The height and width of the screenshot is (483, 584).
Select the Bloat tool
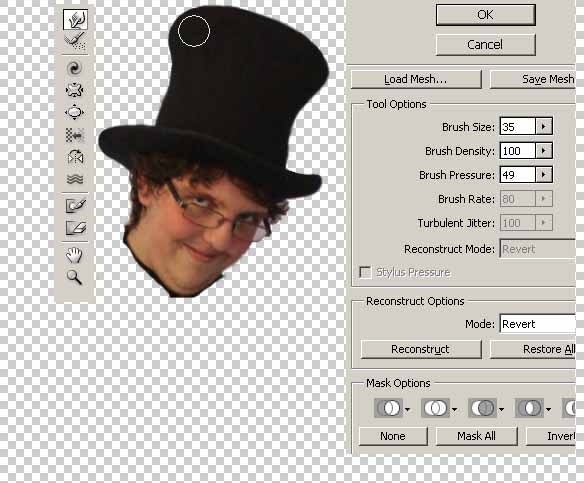pyautogui.click(x=74, y=112)
